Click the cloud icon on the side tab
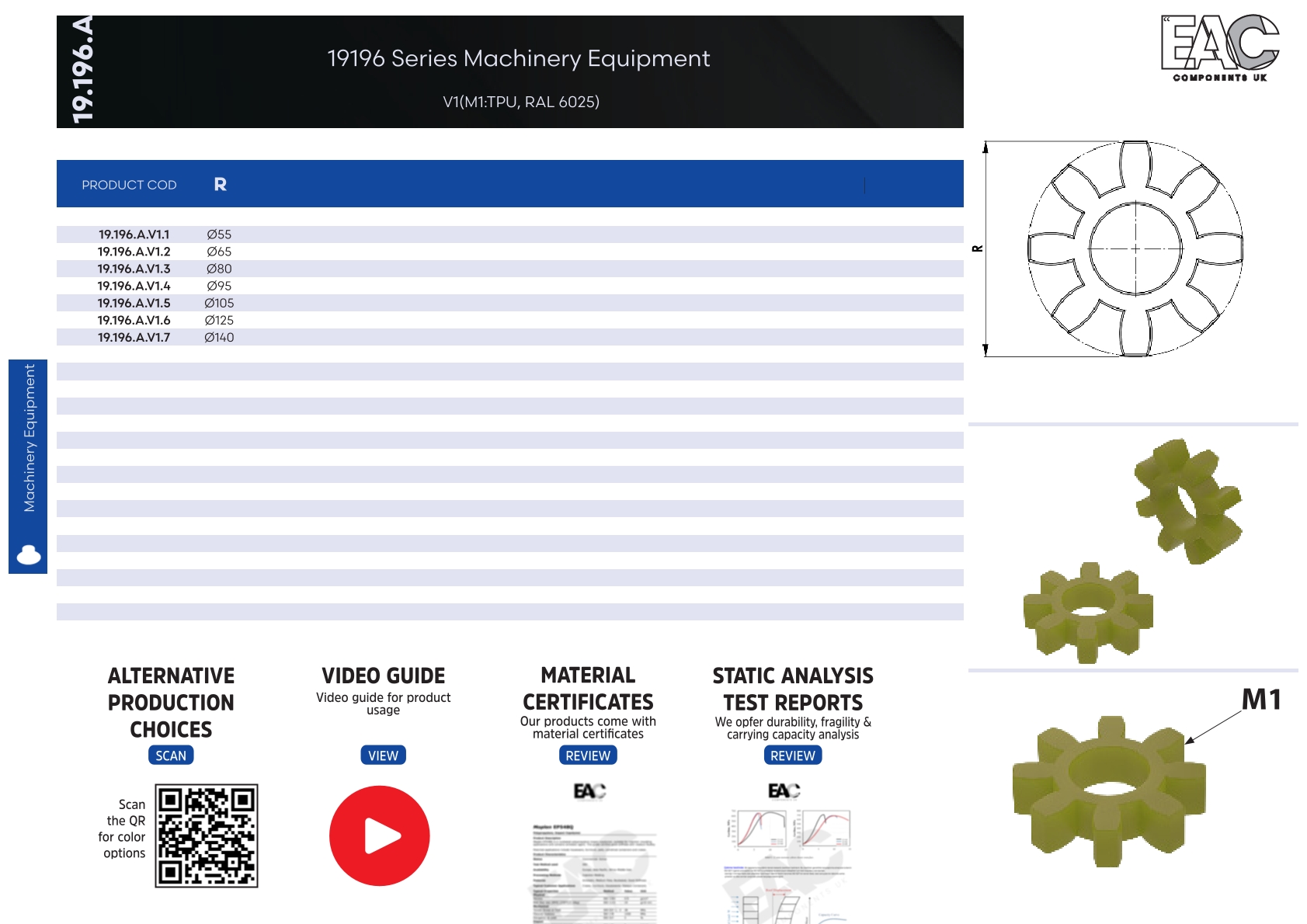The width and height of the screenshot is (1307, 924). (x=29, y=554)
